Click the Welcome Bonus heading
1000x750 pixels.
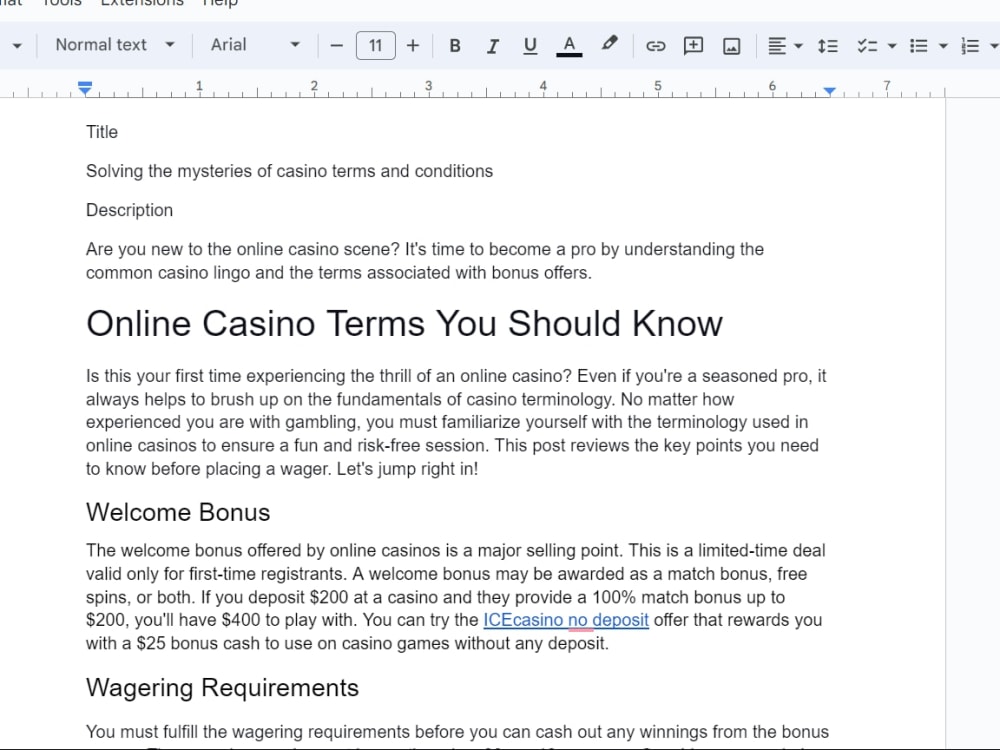[178, 512]
